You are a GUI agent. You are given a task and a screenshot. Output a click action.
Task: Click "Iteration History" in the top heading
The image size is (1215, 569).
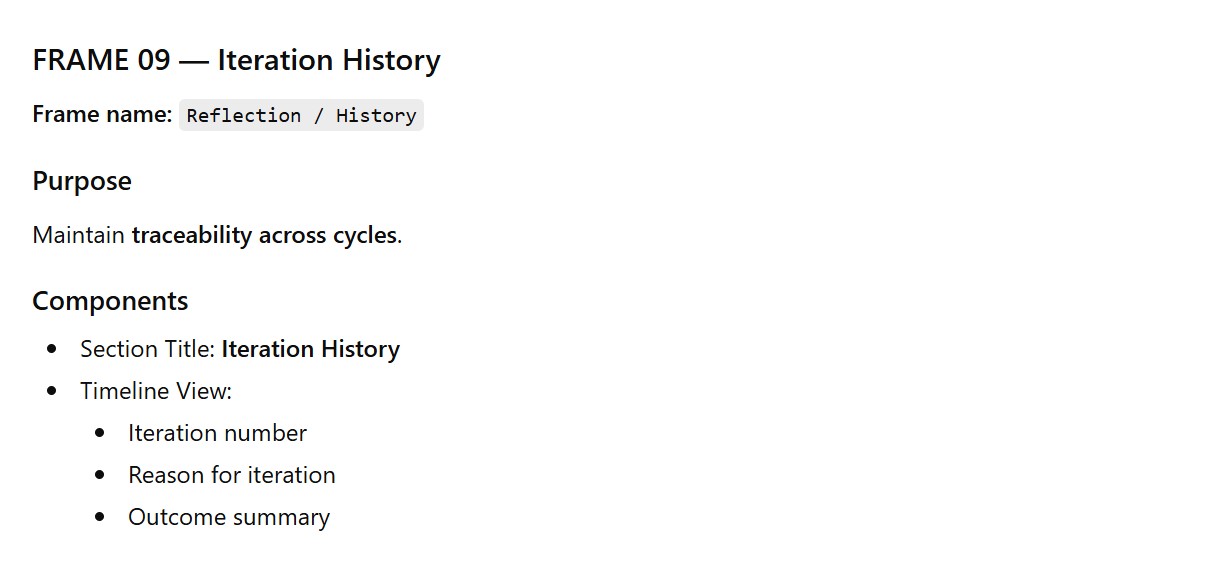tap(328, 61)
